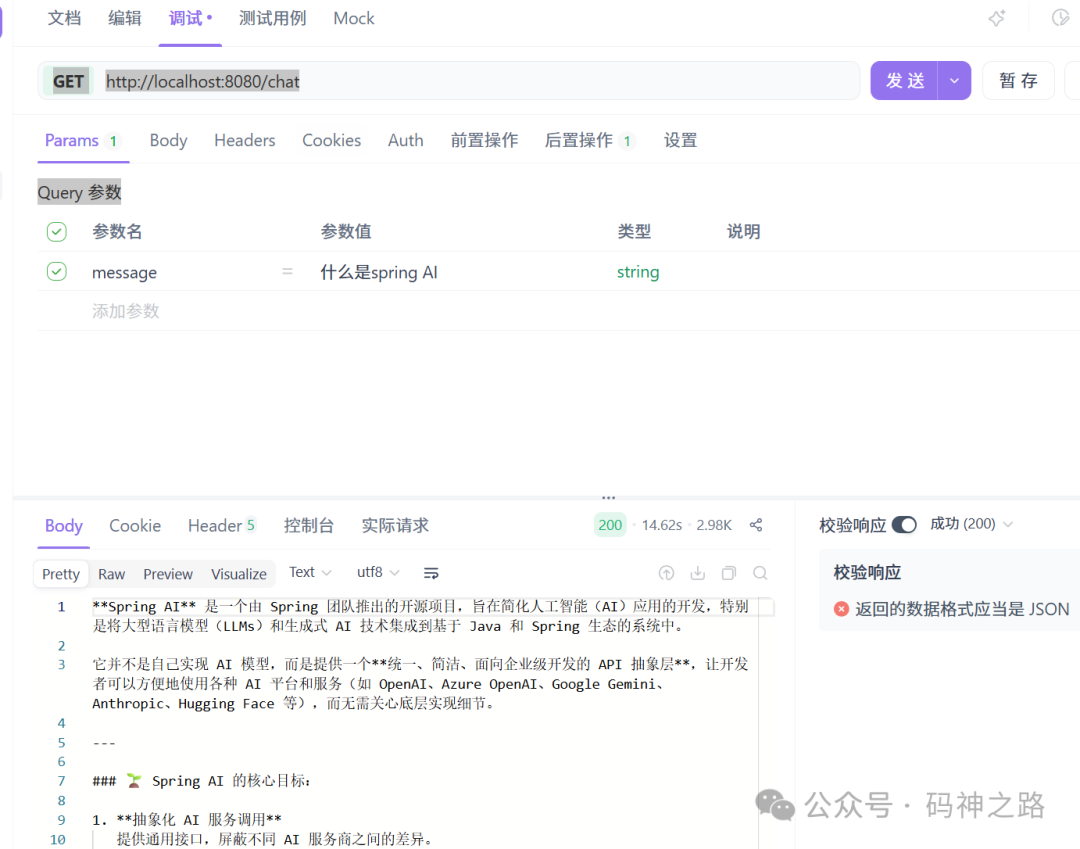Open the request history clock icon
This screenshot has height=849, width=1080.
[x=1062, y=17]
